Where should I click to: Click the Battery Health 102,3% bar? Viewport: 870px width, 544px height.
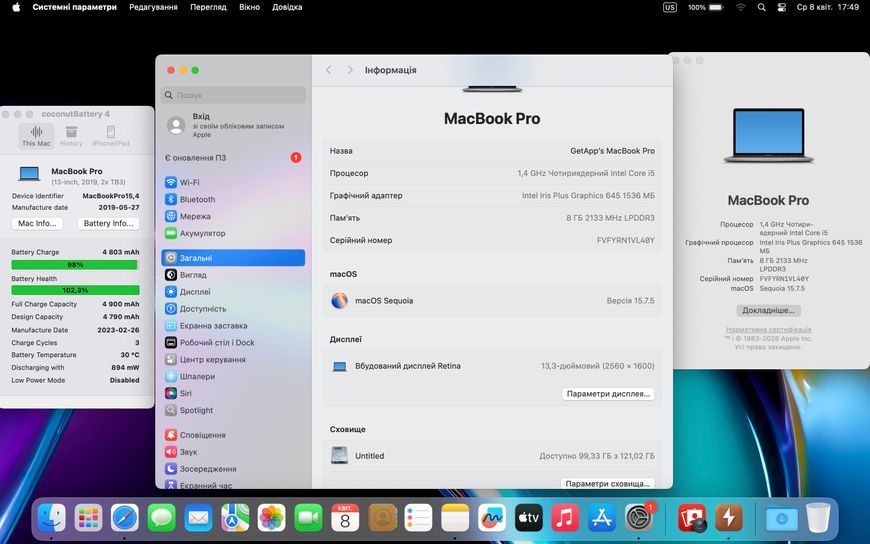pos(75,290)
